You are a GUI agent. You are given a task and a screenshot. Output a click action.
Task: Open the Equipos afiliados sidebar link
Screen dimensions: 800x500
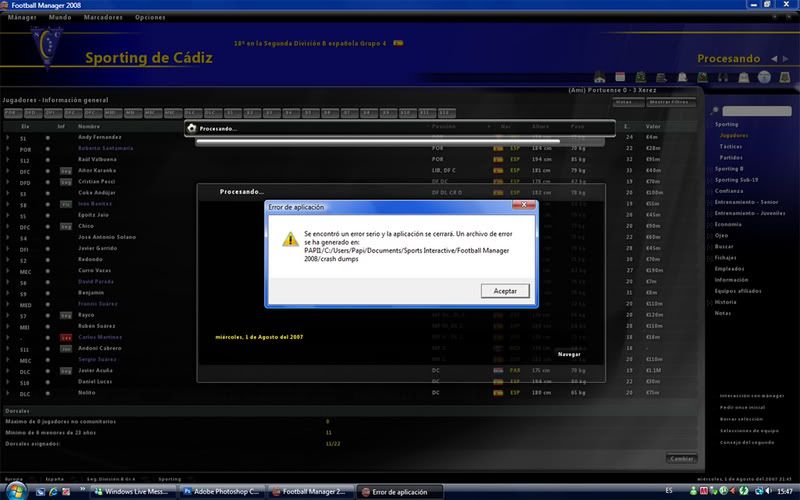point(738,291)
